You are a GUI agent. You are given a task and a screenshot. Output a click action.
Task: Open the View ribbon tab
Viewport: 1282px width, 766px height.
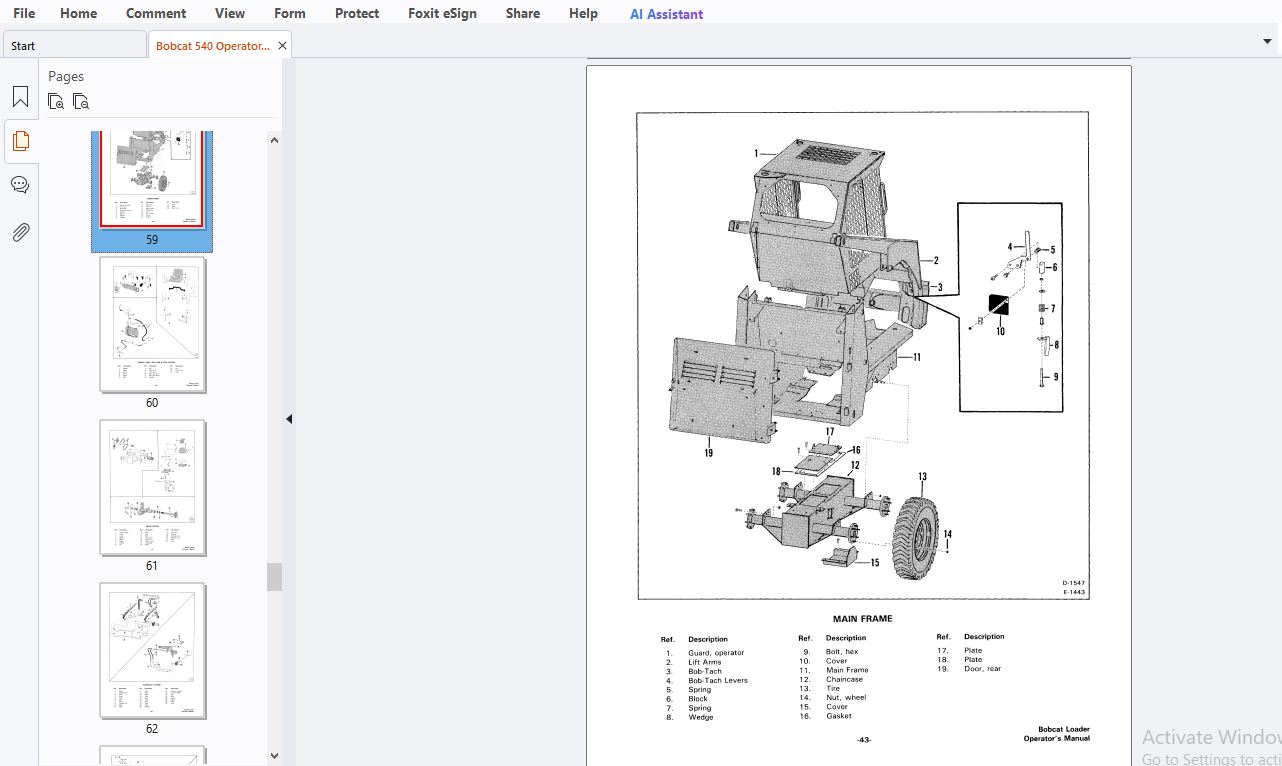(x=230, y=14)
